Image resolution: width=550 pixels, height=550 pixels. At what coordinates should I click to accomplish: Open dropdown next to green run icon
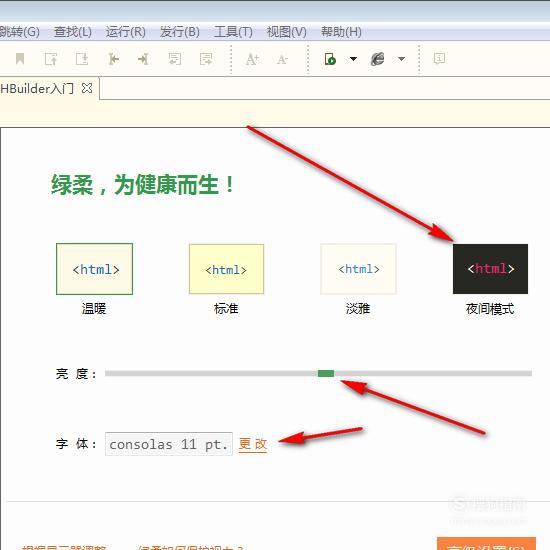[x=353, y=59]
